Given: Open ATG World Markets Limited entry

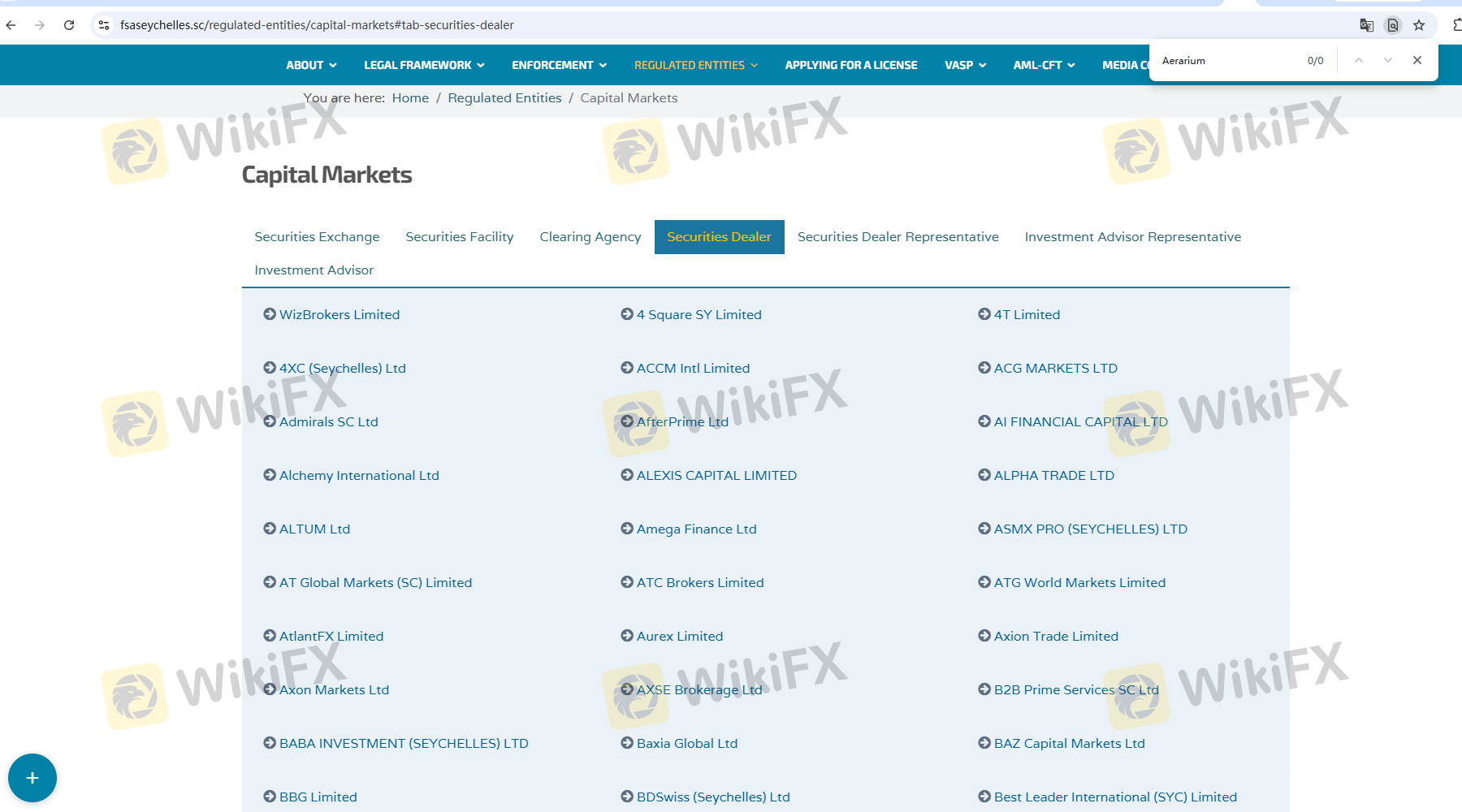Looking at the screenshot, I should [1079, 582].
